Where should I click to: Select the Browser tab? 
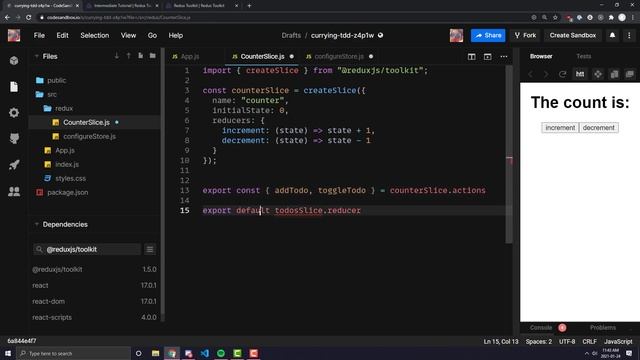541,56
